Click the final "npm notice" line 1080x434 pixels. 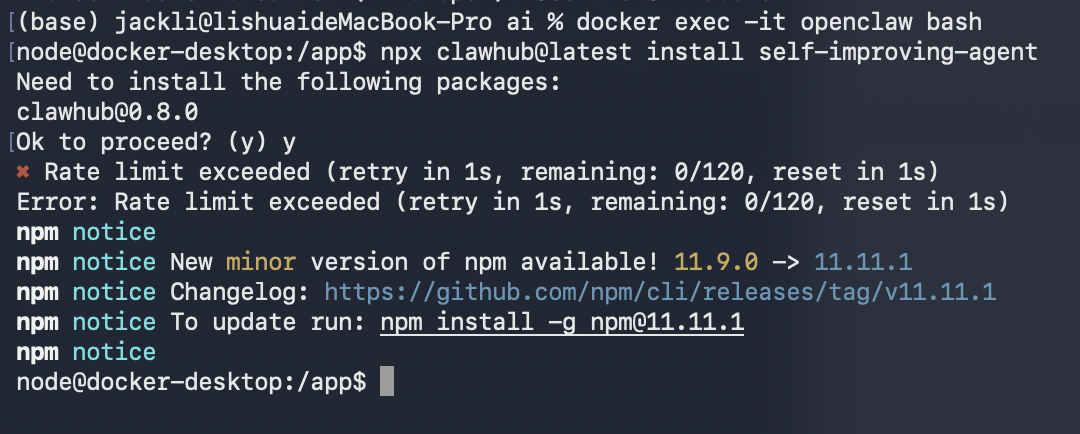coord(86,352)
